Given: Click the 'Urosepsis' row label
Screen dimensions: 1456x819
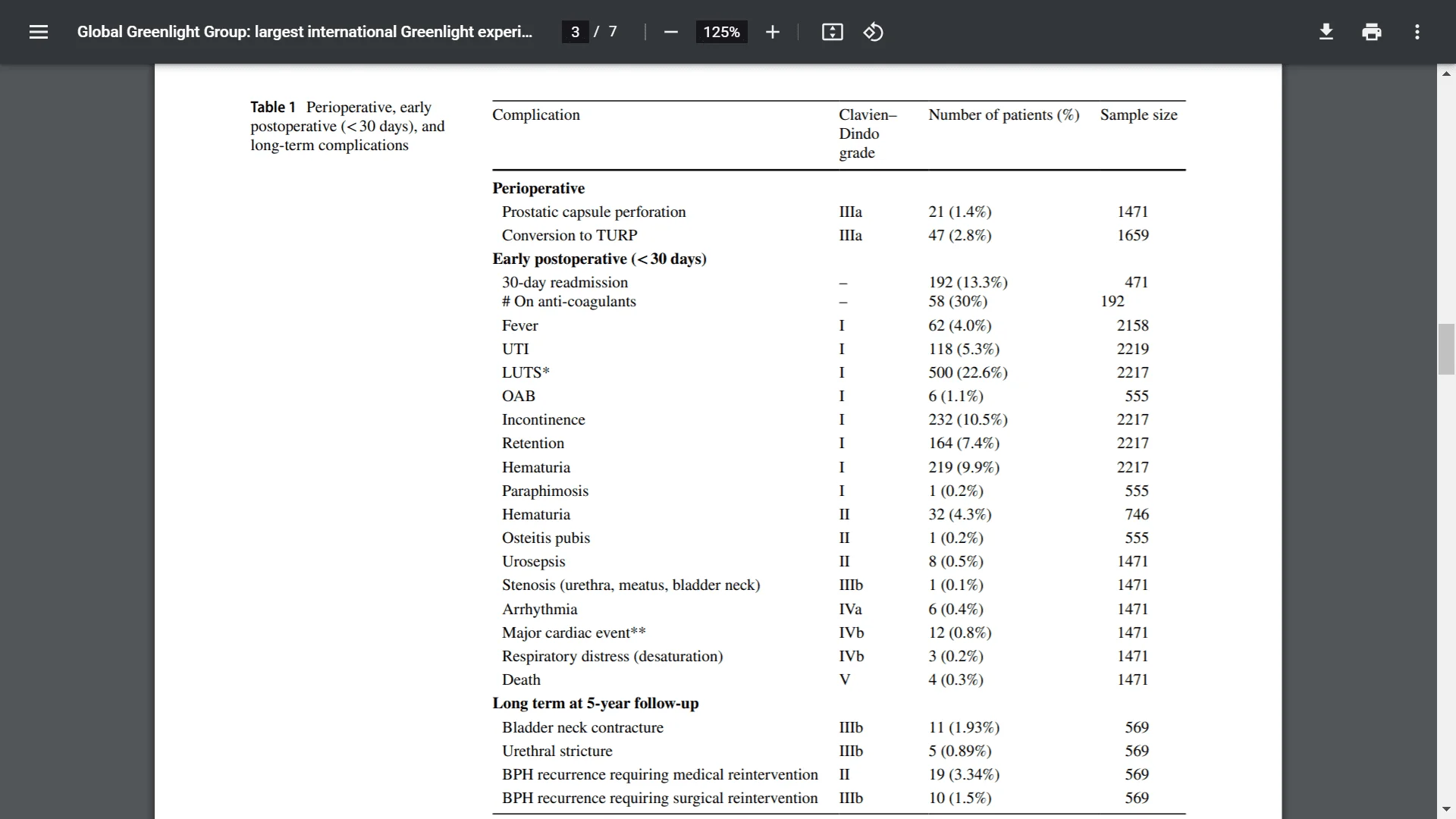Looking at the screenshot, I should tap(534, 561).
